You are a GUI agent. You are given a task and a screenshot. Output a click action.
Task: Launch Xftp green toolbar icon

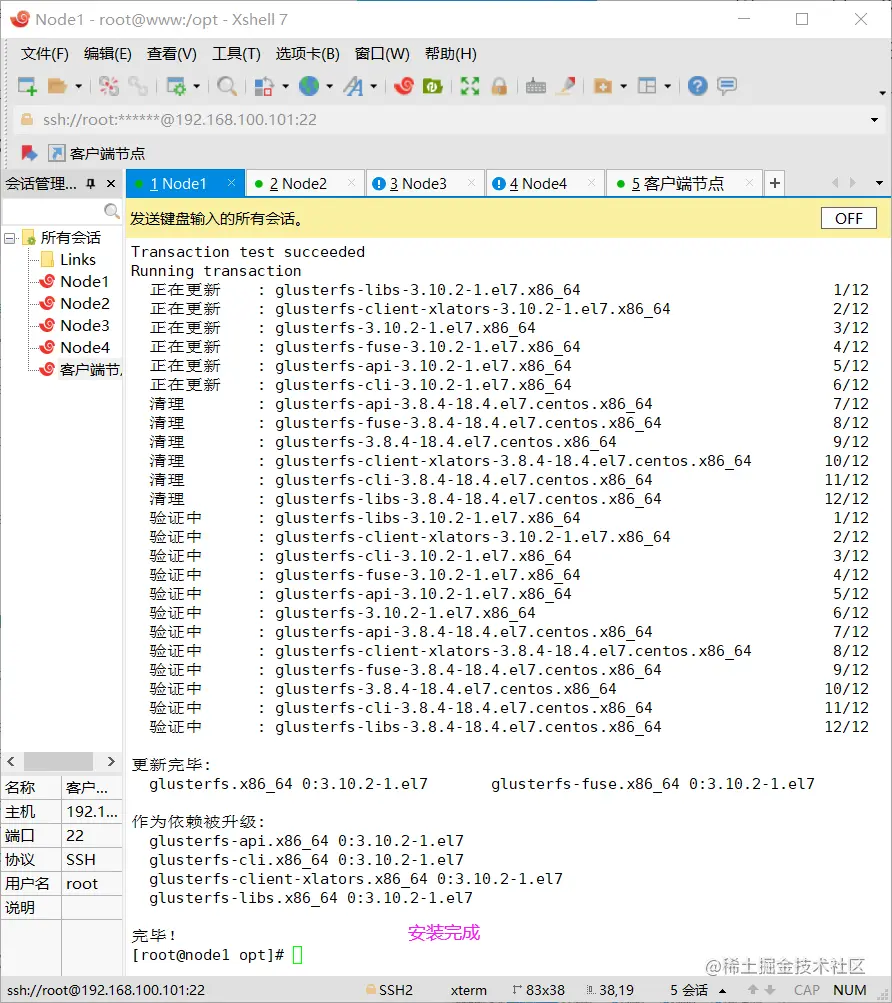tap(433, 86)
